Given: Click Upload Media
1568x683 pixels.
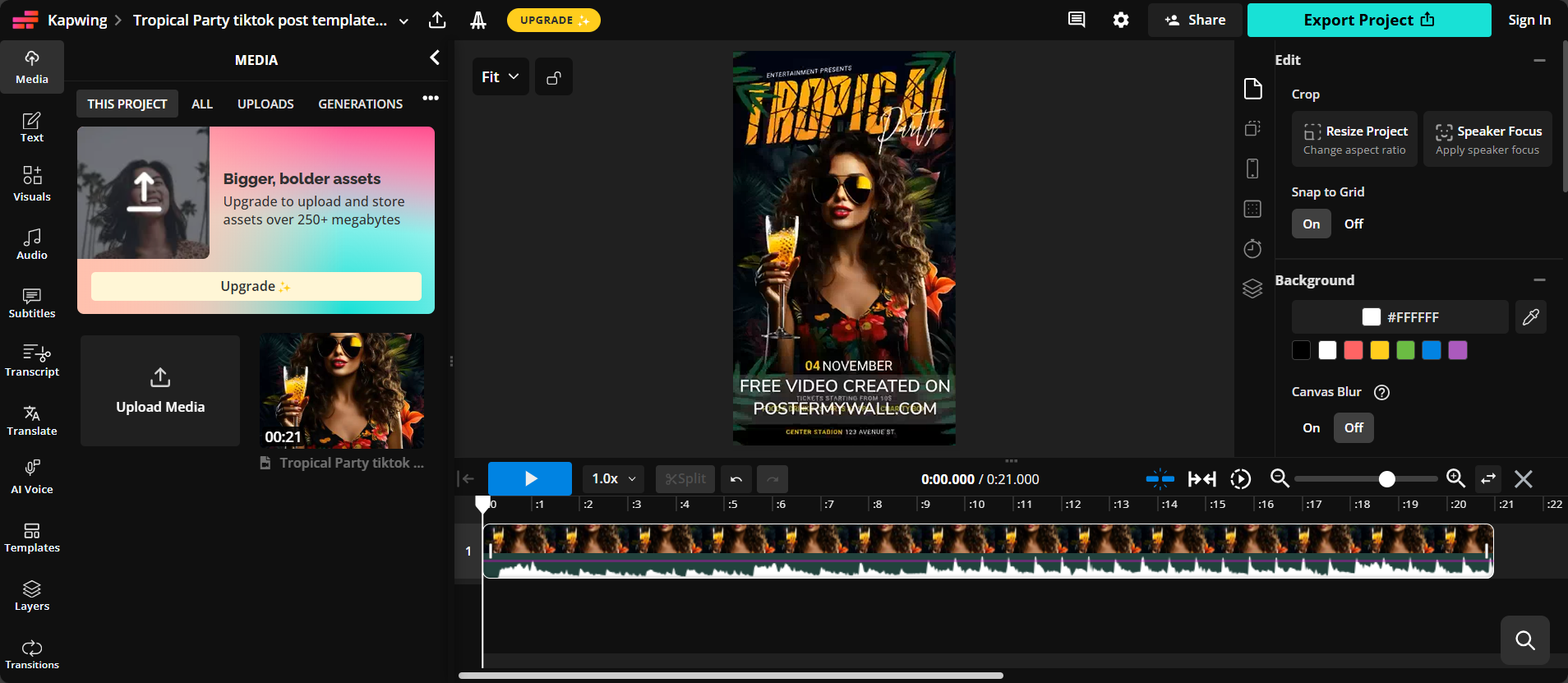Looking at the screenshot, I should click(160, 390).
